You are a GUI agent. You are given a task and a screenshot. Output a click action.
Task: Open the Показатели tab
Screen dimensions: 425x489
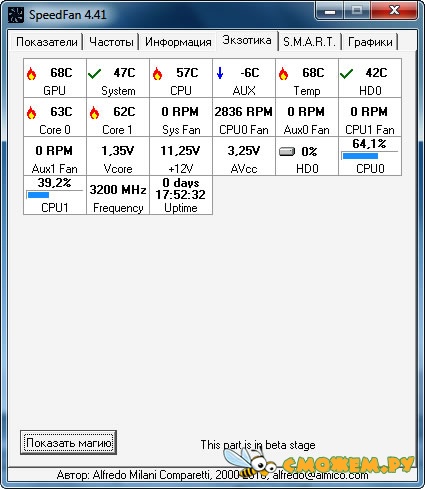[47, 42]
